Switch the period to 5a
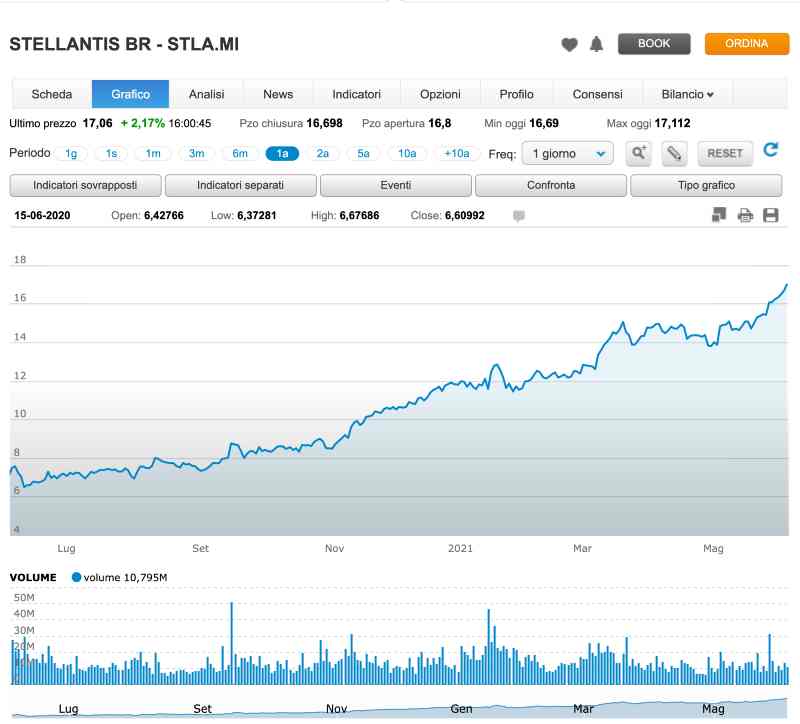The height and width of the screenshot is (724, 800). pos(364,153)
